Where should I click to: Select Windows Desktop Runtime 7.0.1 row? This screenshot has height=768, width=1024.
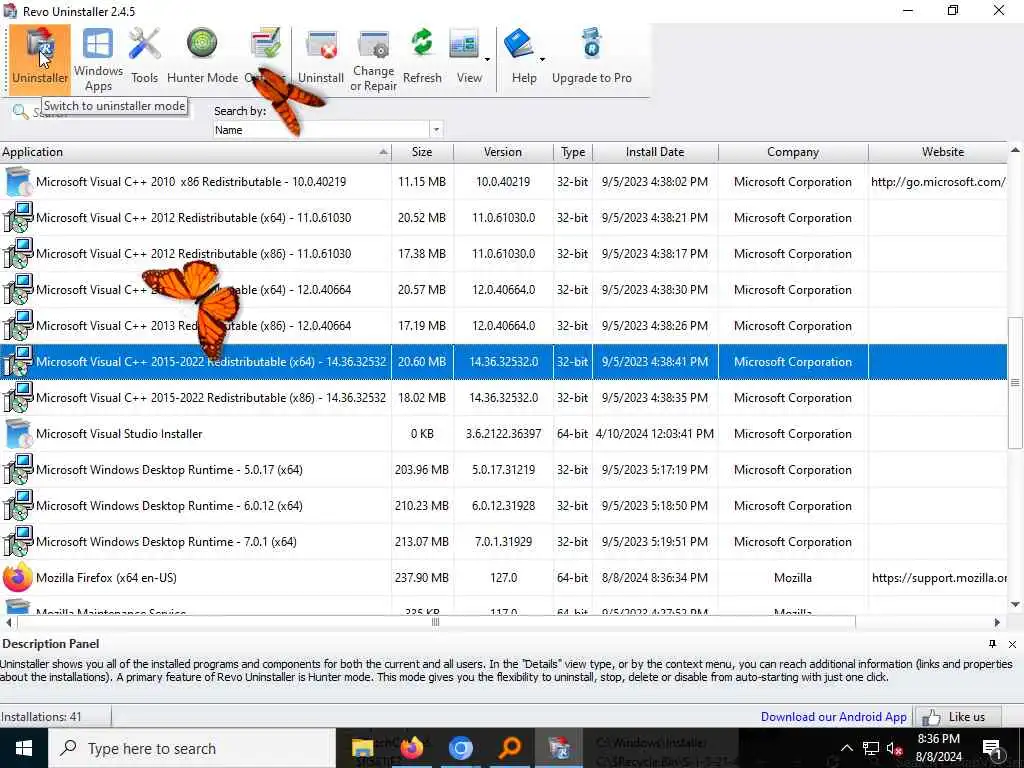click(x=504, y=541)
